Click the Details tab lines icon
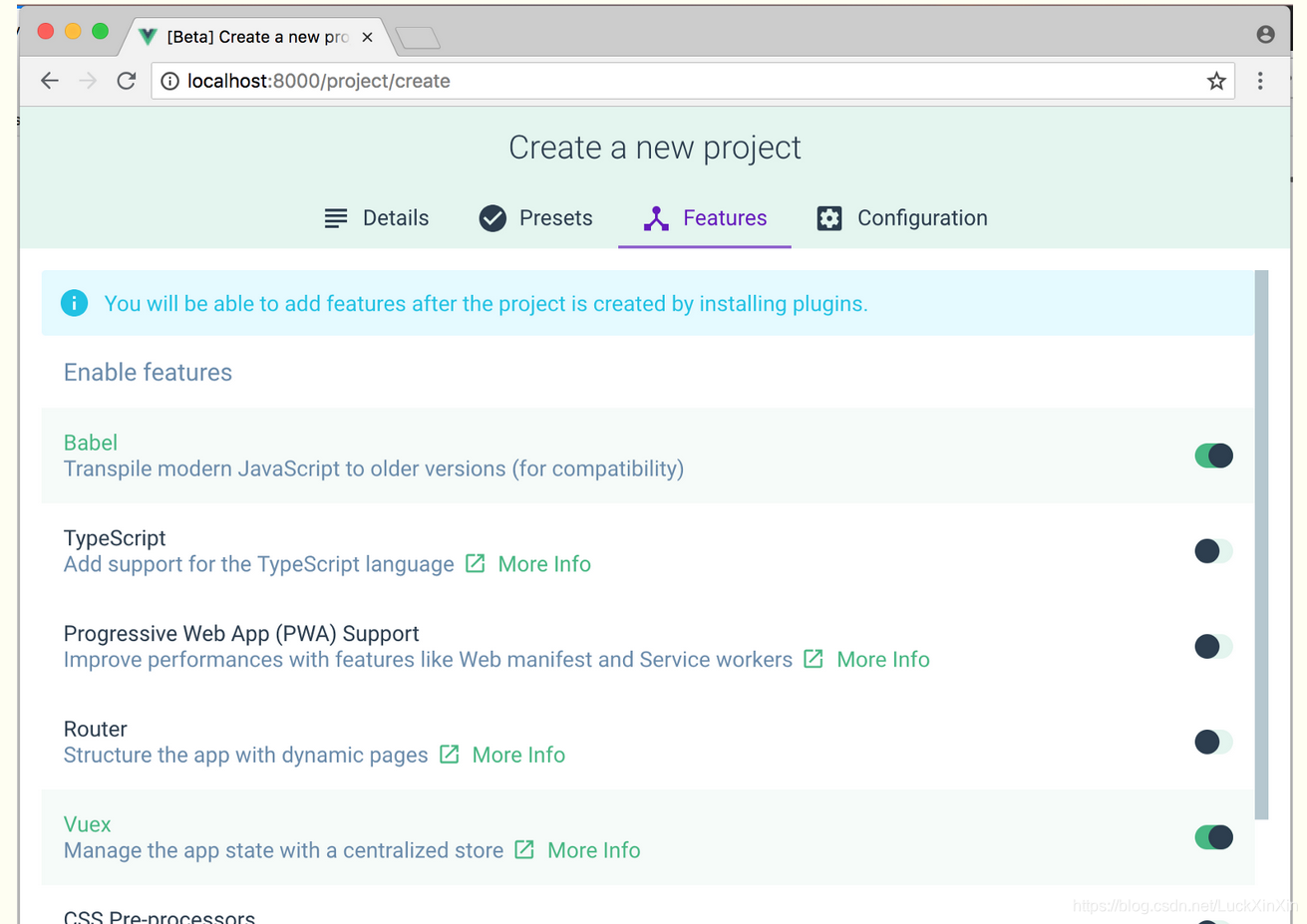1307x924 pixels. (336, 218)
